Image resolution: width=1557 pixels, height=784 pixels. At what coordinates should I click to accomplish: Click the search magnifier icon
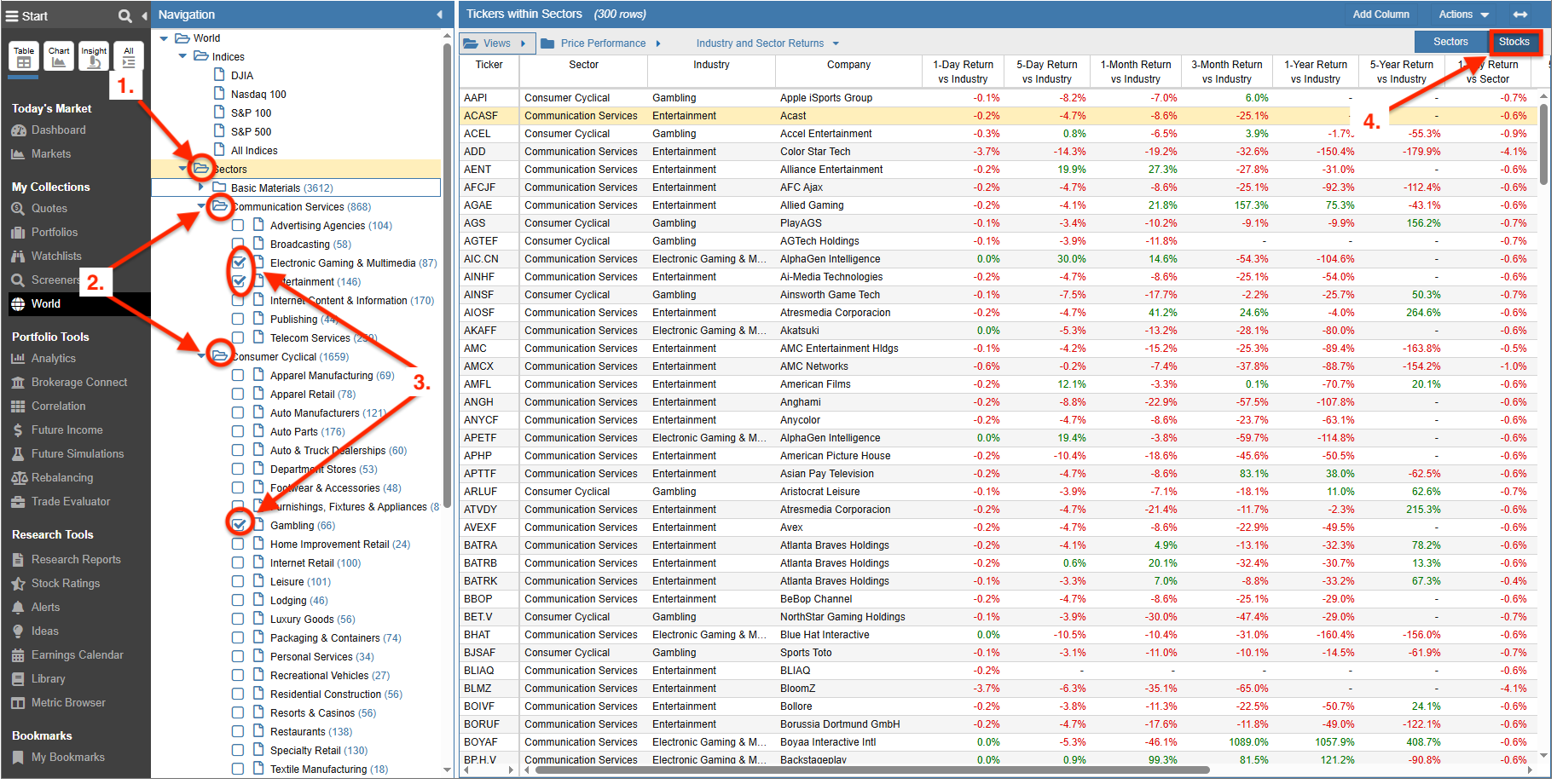click(125, 15)
